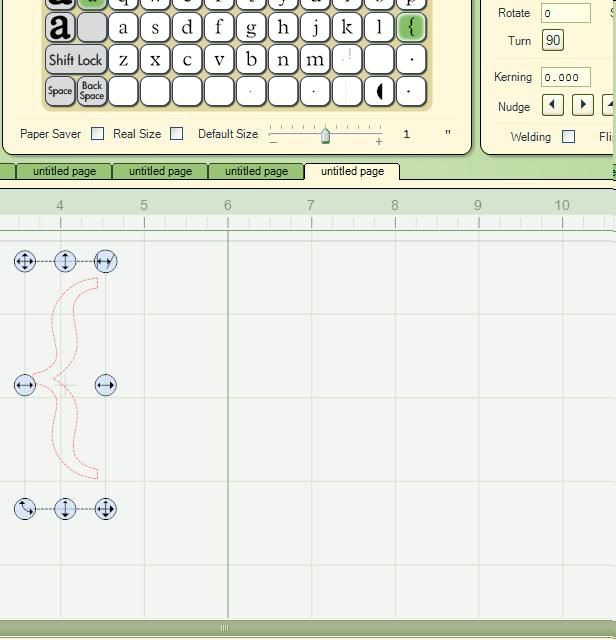The width and height of the screenshot is (616, 640).
Task: Click the horizontal scrollbar grip at bottom
Action: (225, 628)
